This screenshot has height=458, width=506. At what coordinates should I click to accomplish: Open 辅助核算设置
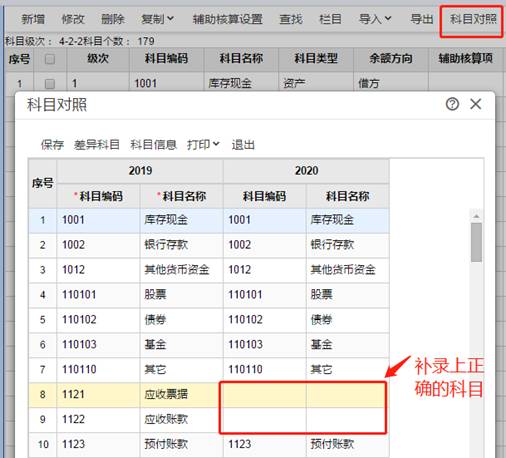[x=228, y=19]
